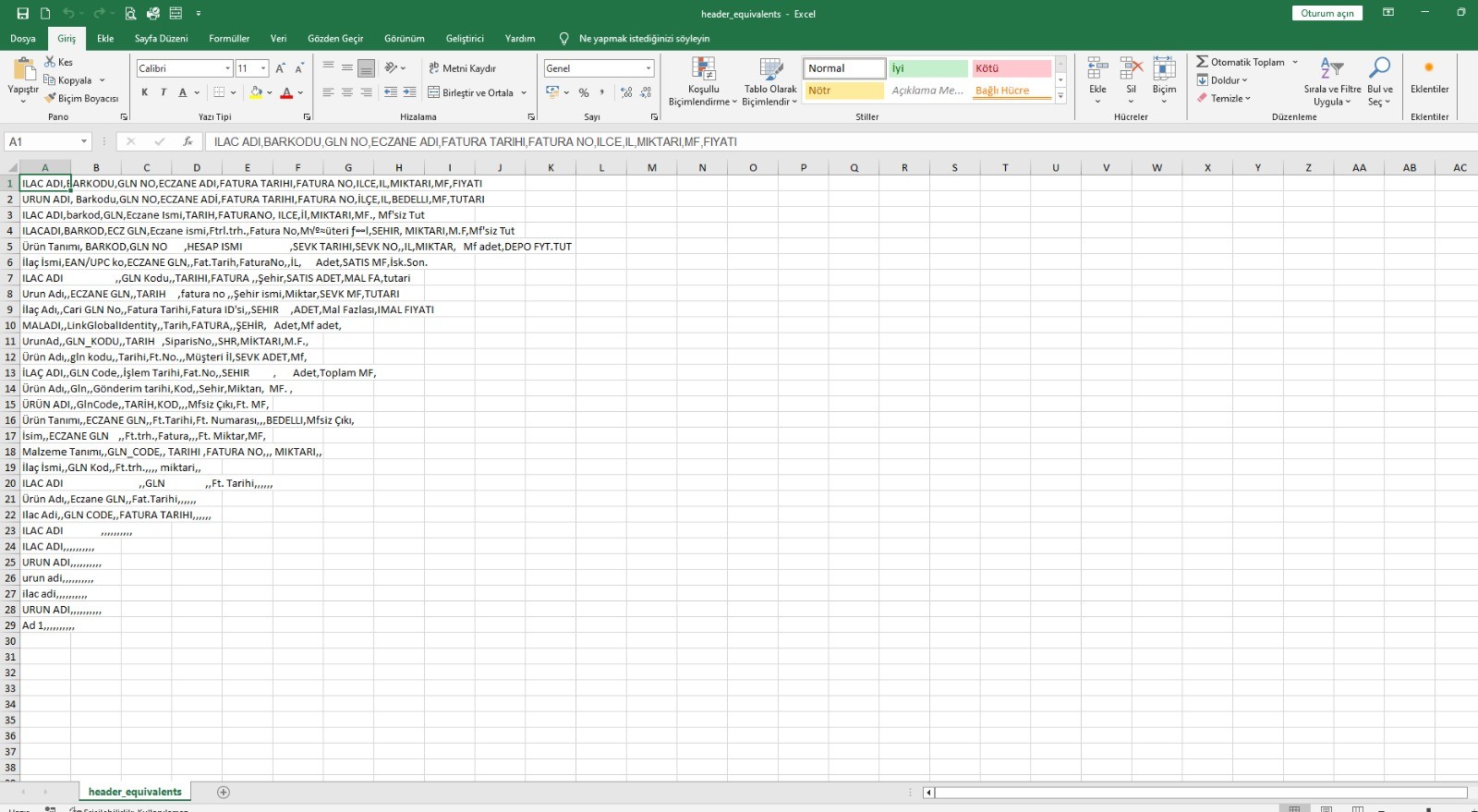
Task: Switch to the Görünüm tab
Action: coord(405,39)
